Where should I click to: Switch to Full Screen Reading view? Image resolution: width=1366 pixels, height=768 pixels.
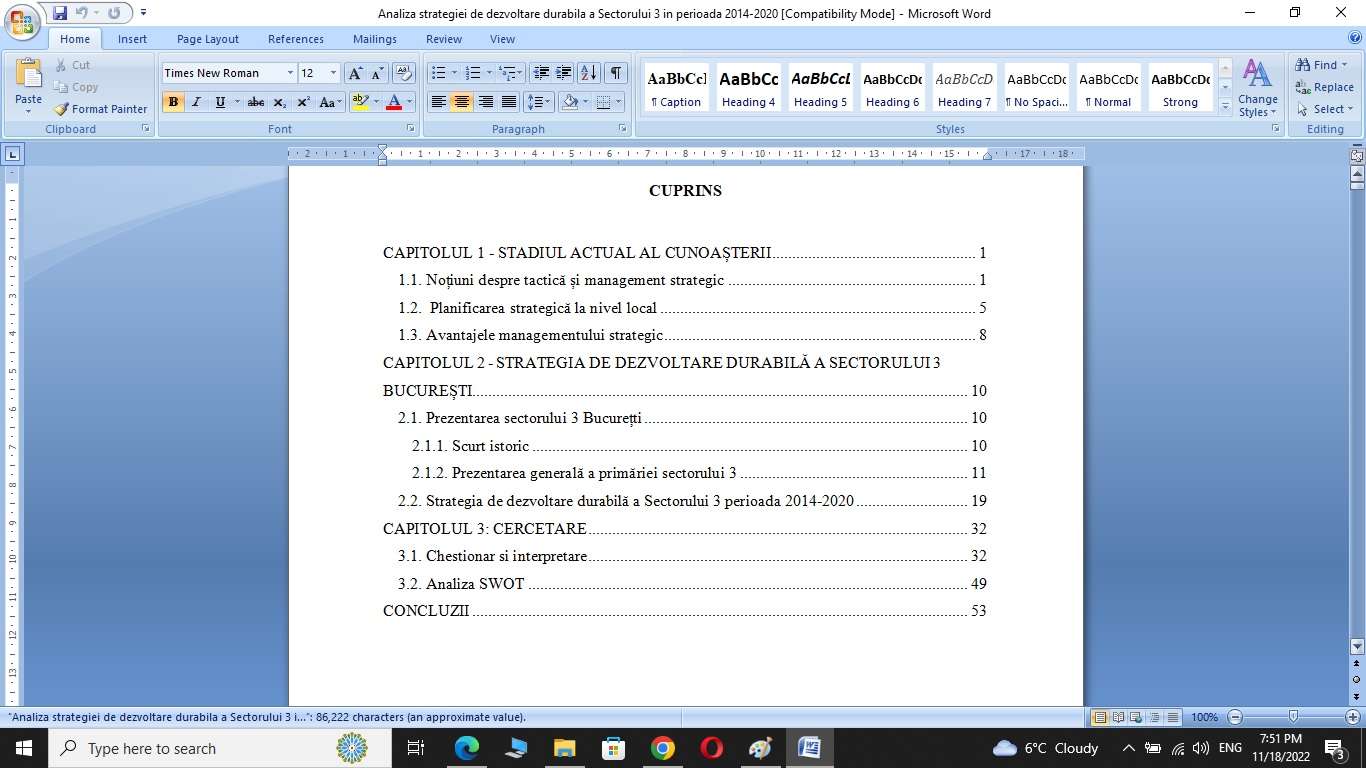tap(1118, 717)
